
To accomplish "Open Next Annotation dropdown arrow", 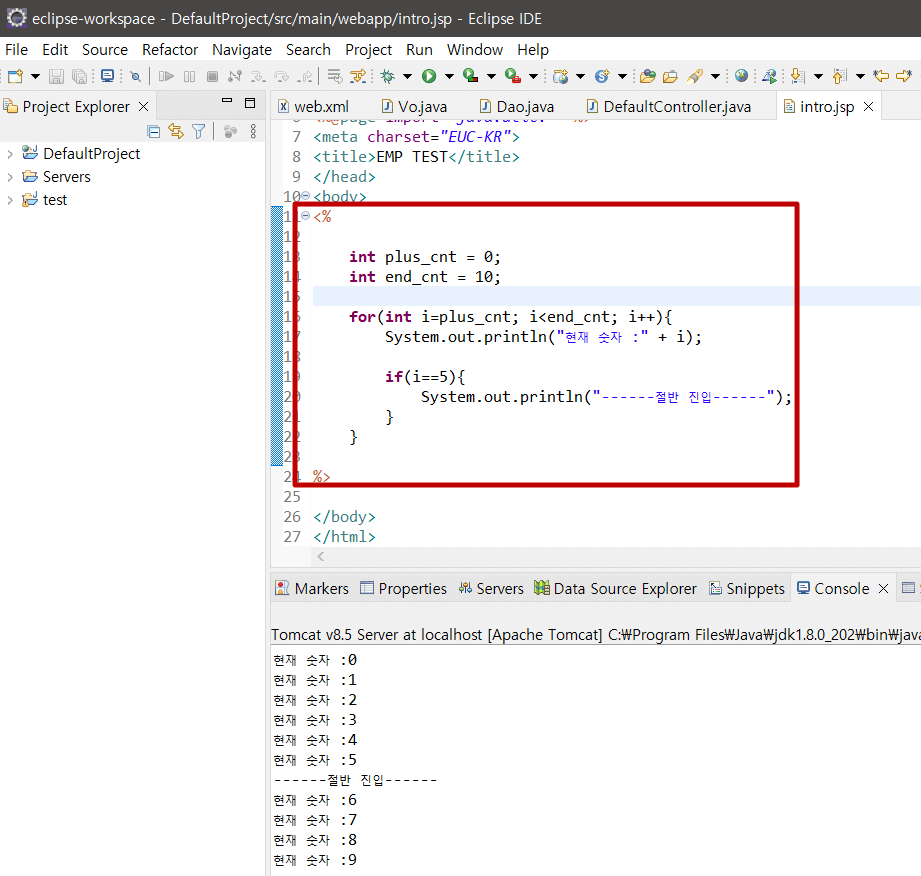I will coord(818,76).
